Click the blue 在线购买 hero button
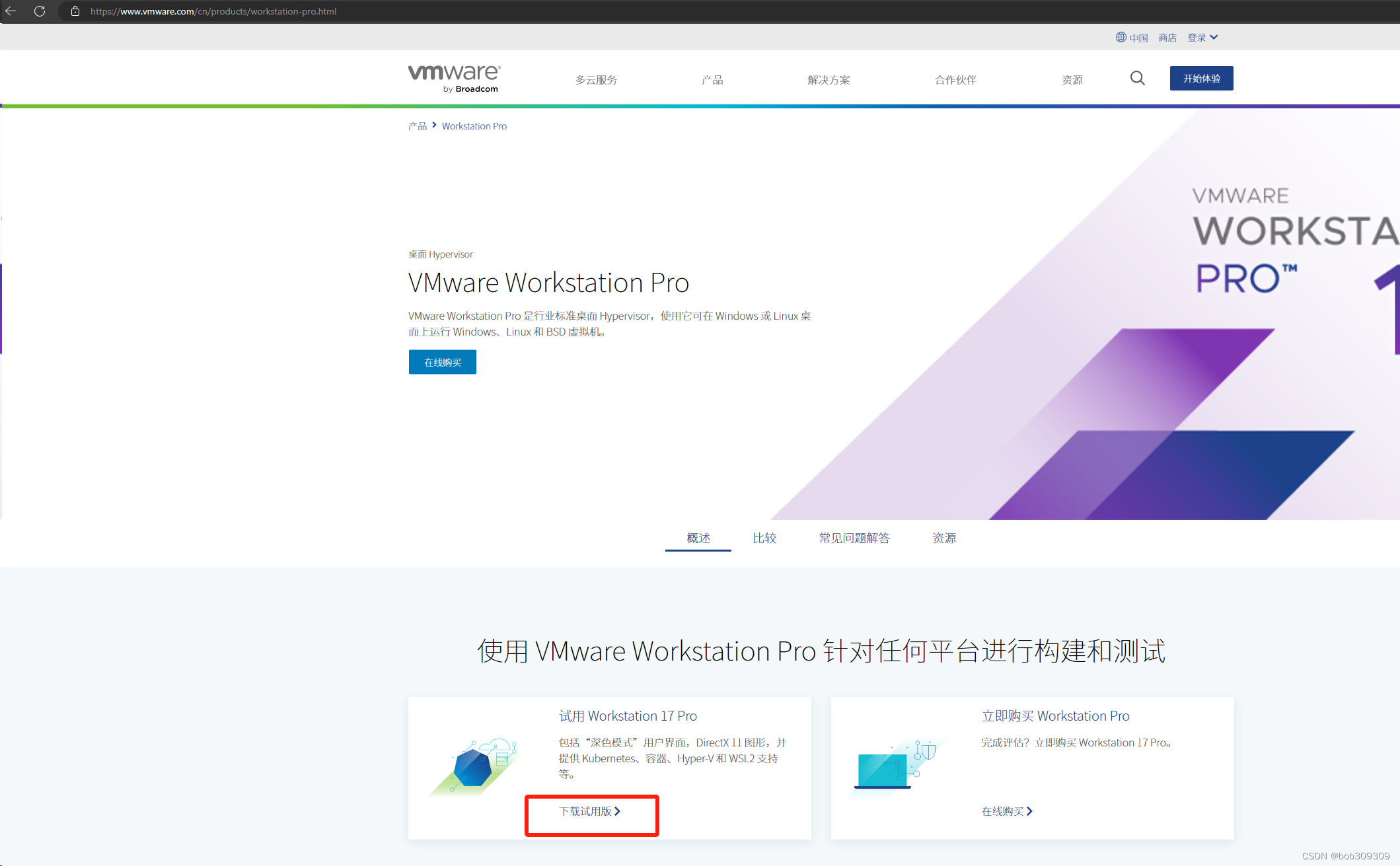 (x=442, y=362)
